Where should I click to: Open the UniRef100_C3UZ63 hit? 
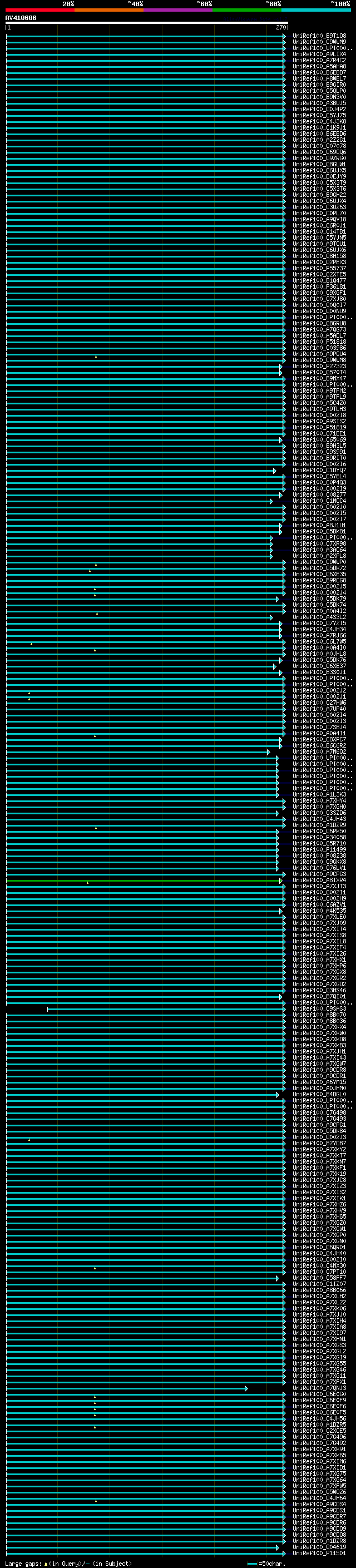click(319, 207)
